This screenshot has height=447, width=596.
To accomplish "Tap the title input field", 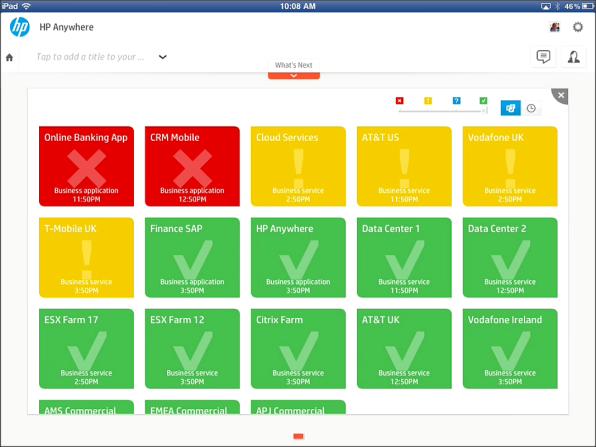I will point(90,57).
